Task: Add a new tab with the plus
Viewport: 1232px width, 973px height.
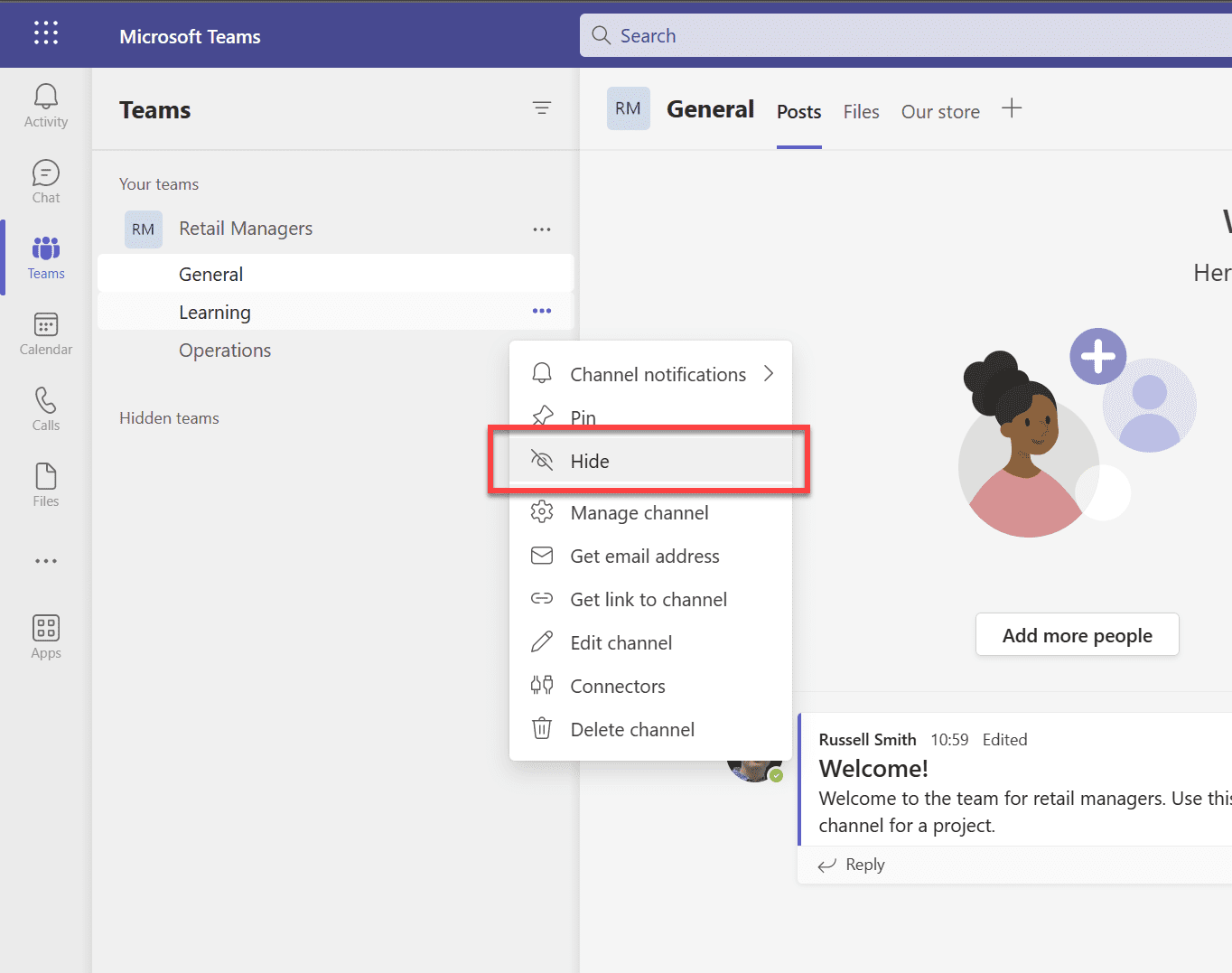Action: (1012, 108)
